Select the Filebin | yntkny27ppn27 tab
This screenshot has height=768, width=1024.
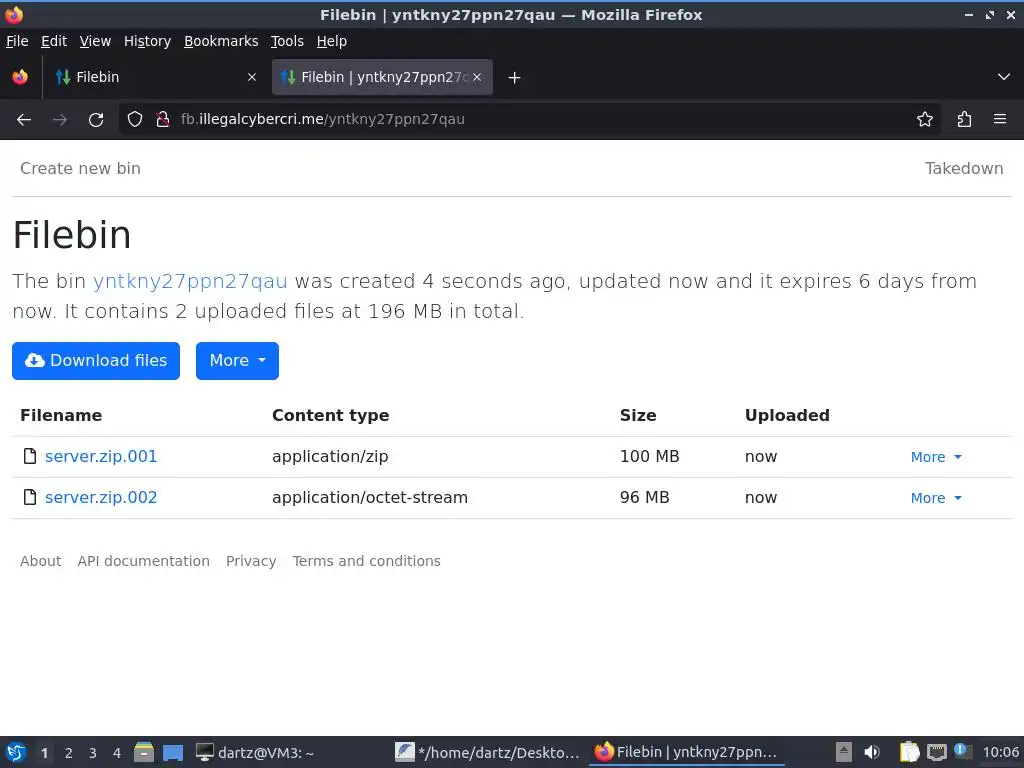point(382,77)
